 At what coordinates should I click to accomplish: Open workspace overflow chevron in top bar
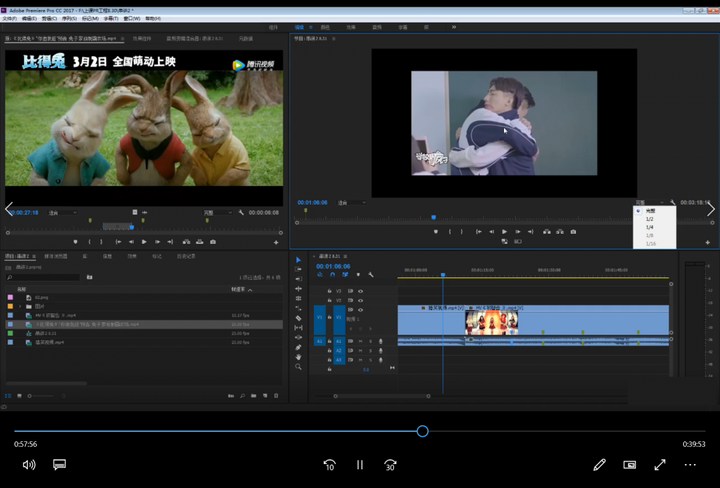[x=454, y=27]
